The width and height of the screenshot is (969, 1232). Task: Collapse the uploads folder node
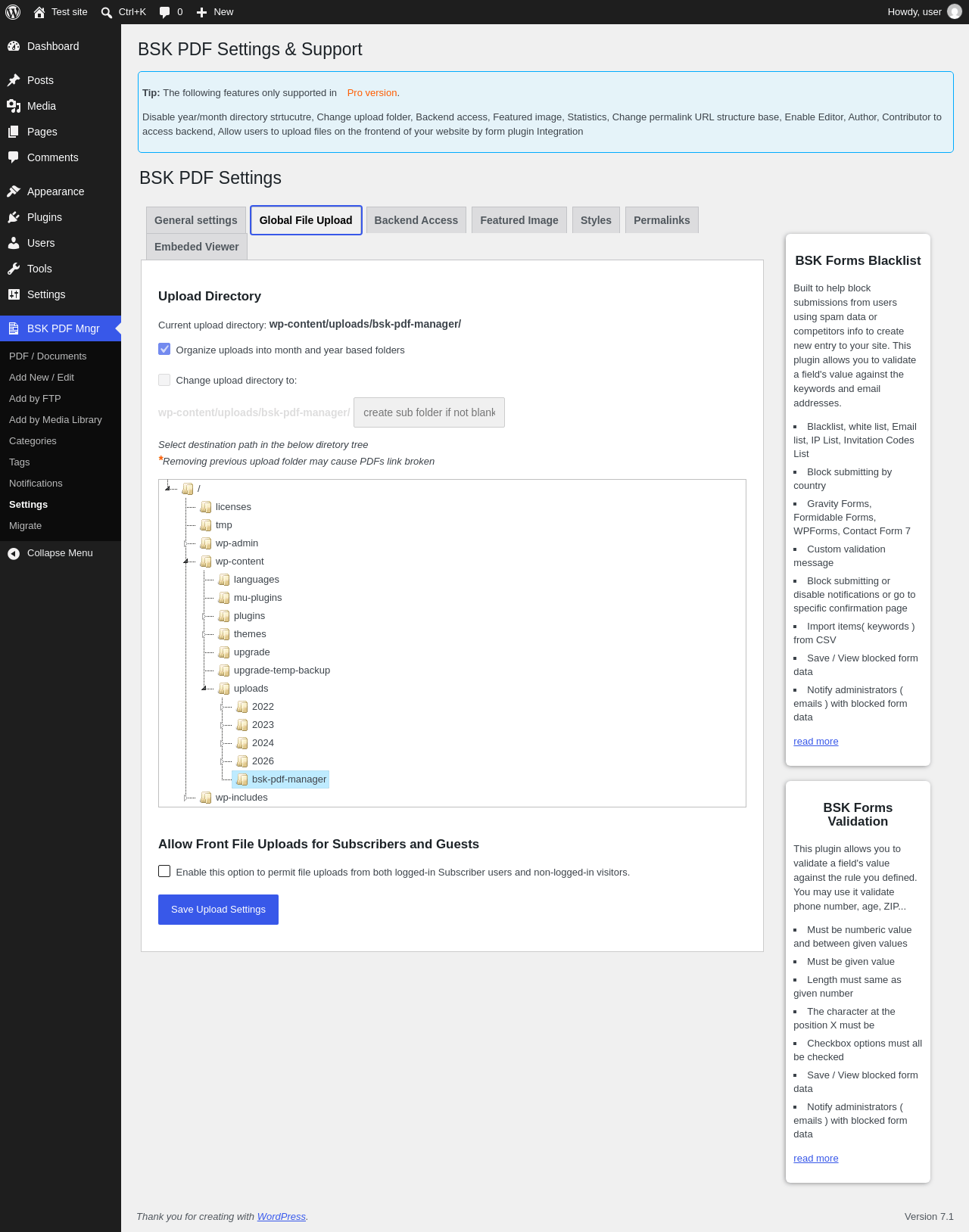point(204,689)
